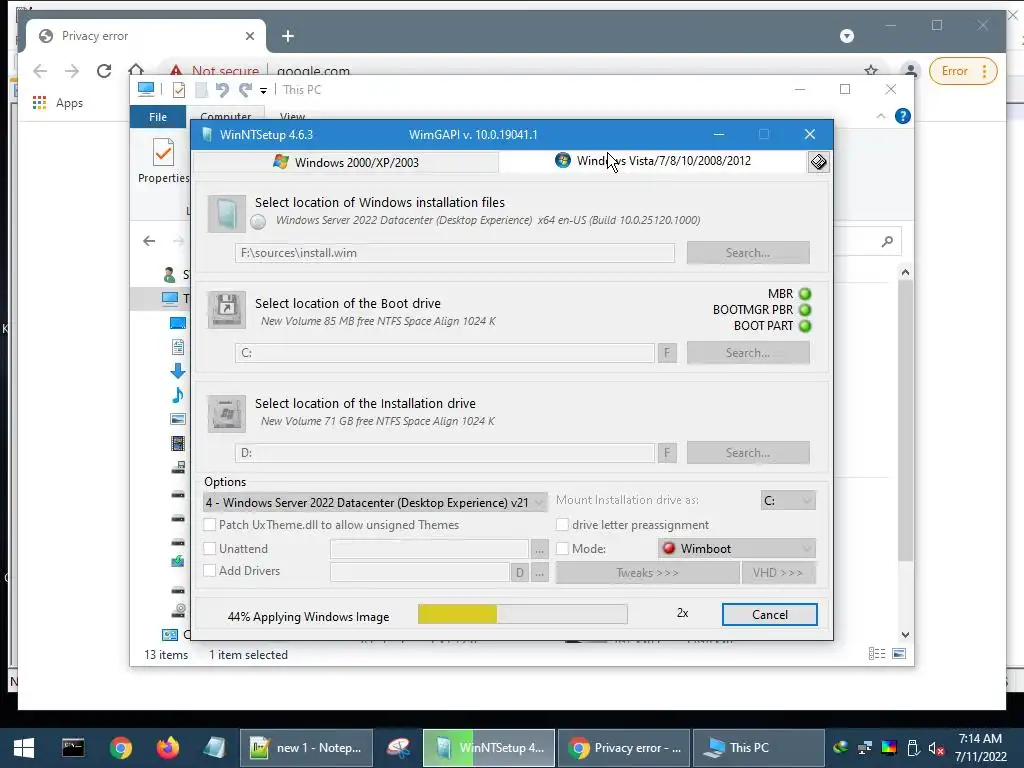Click the round disc icon before Windows Server 2022 text
1024x768 pixels.
coord(258,222)
